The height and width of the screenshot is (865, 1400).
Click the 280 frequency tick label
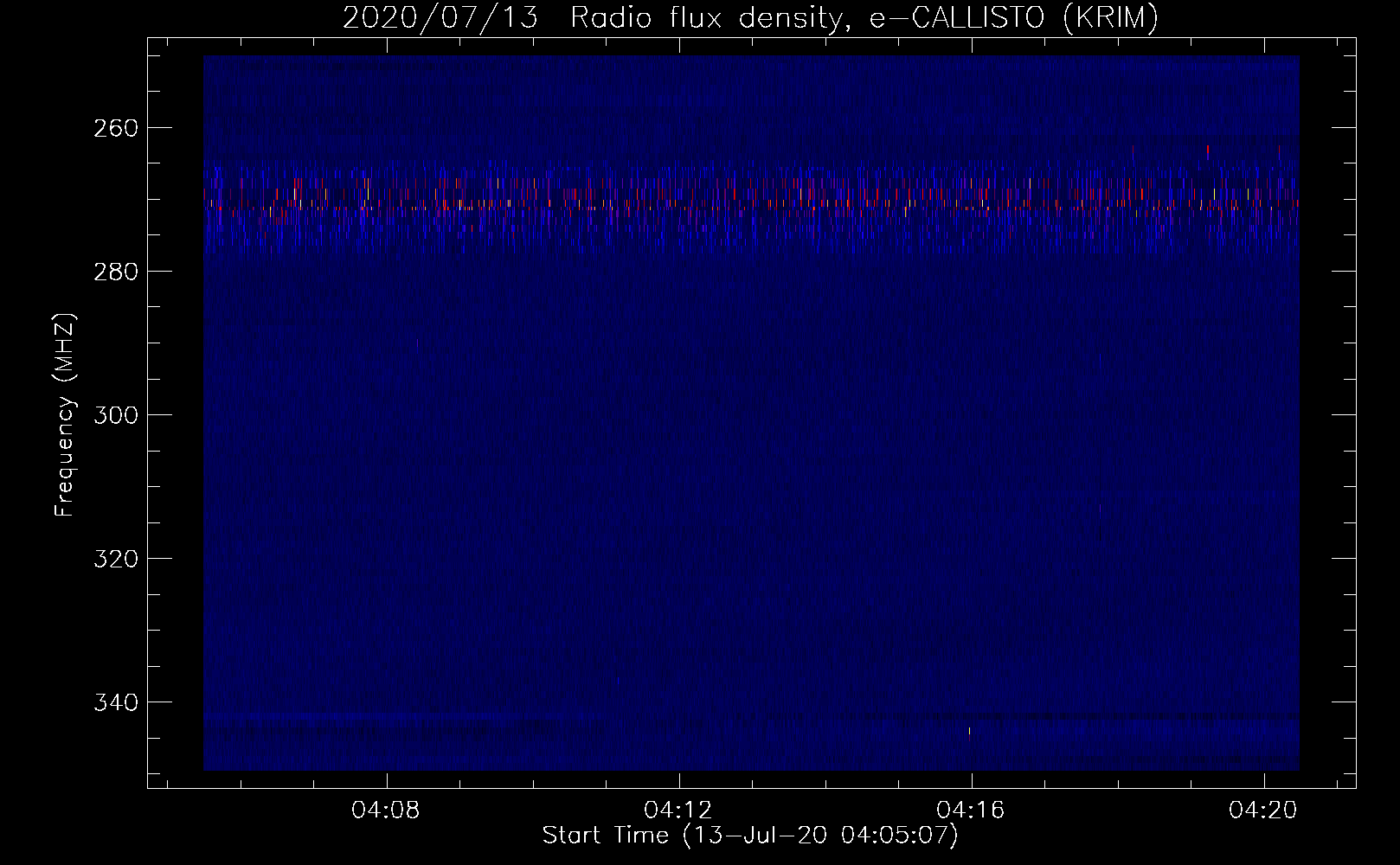pyautogui.click(x=116, y=272)
